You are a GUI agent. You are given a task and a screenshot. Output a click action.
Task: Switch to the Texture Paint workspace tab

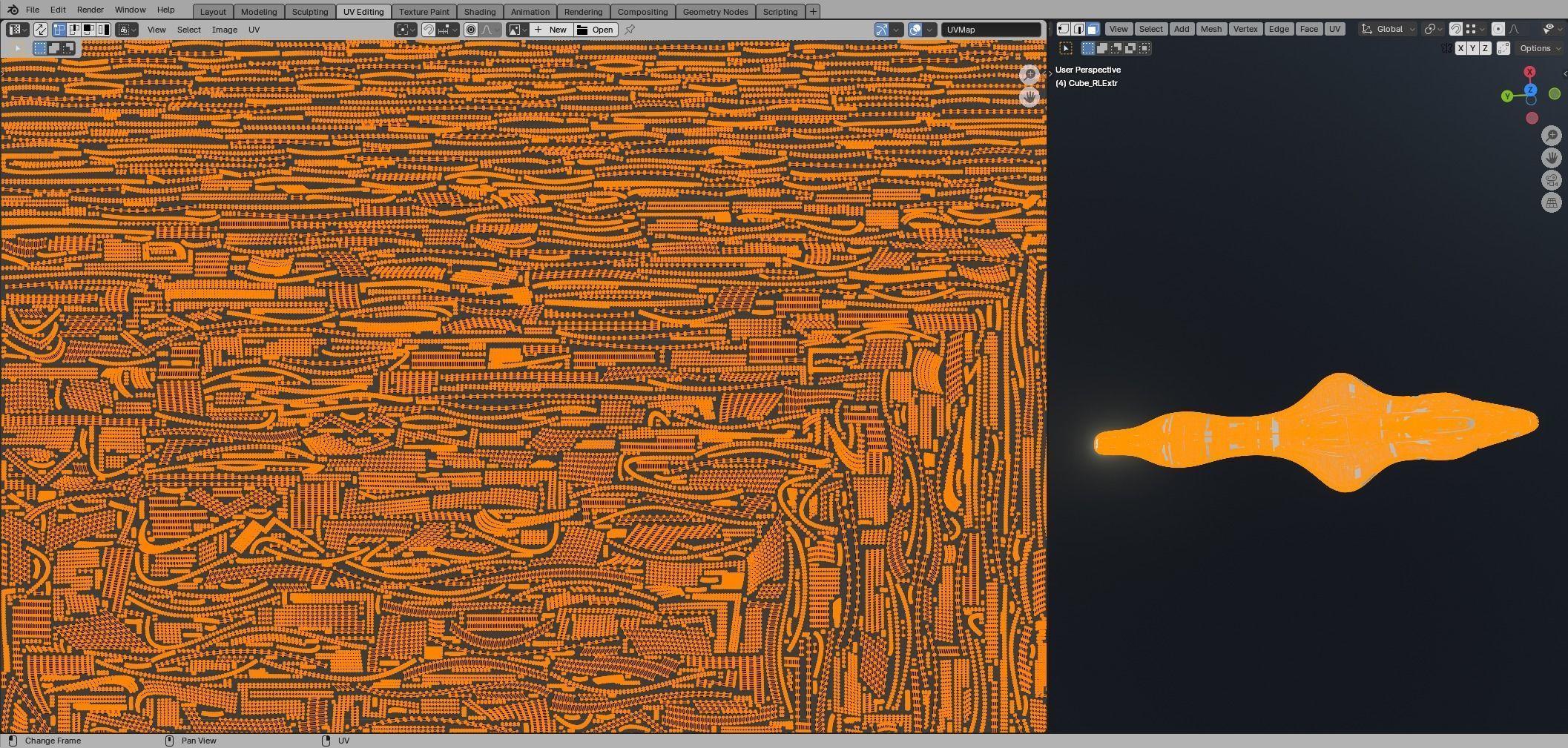pos(424,12)
